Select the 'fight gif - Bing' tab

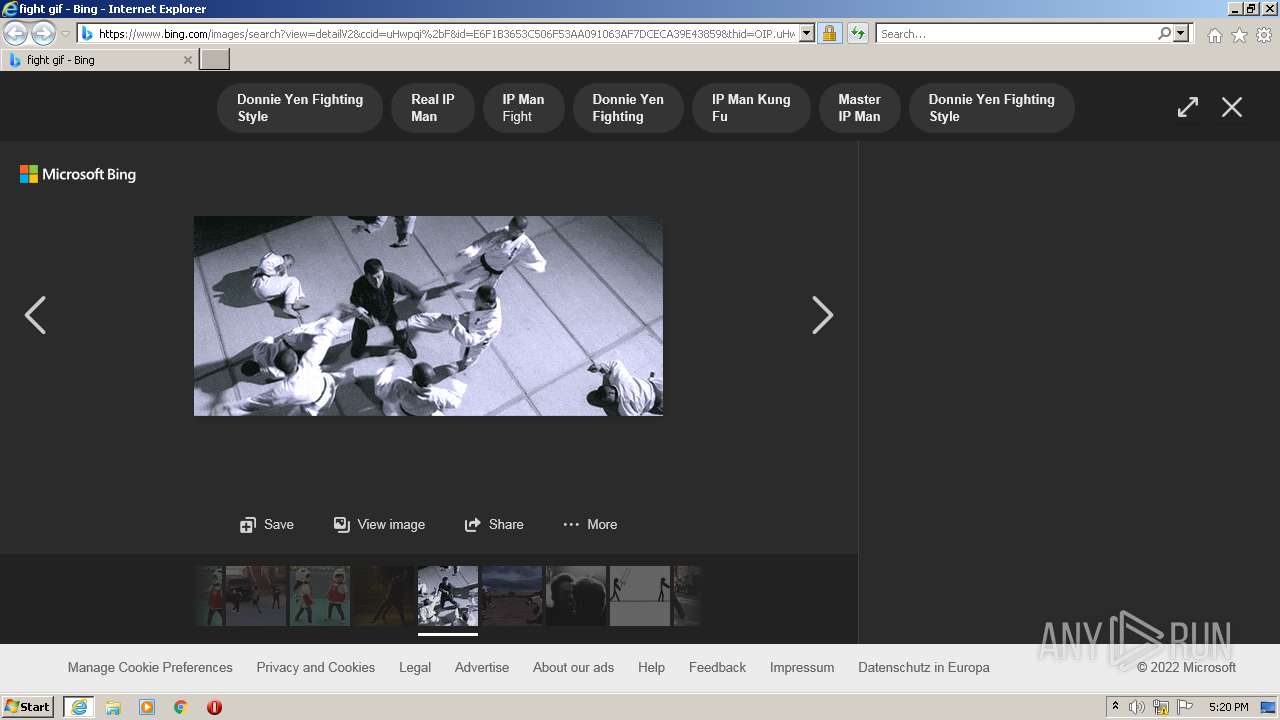click(100, 60)
